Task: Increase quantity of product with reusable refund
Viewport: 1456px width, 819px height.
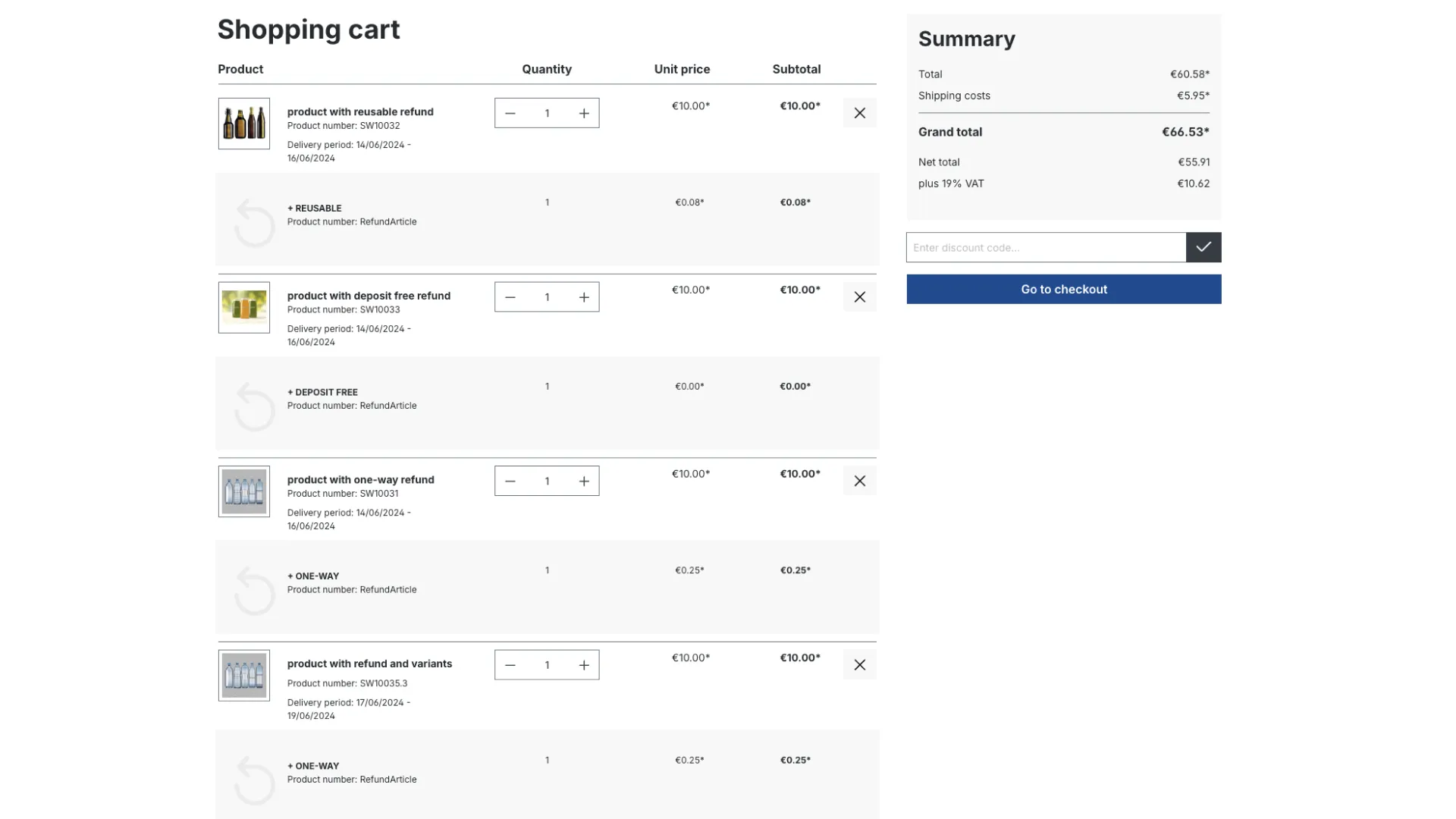Action: (x=584, y=112)
